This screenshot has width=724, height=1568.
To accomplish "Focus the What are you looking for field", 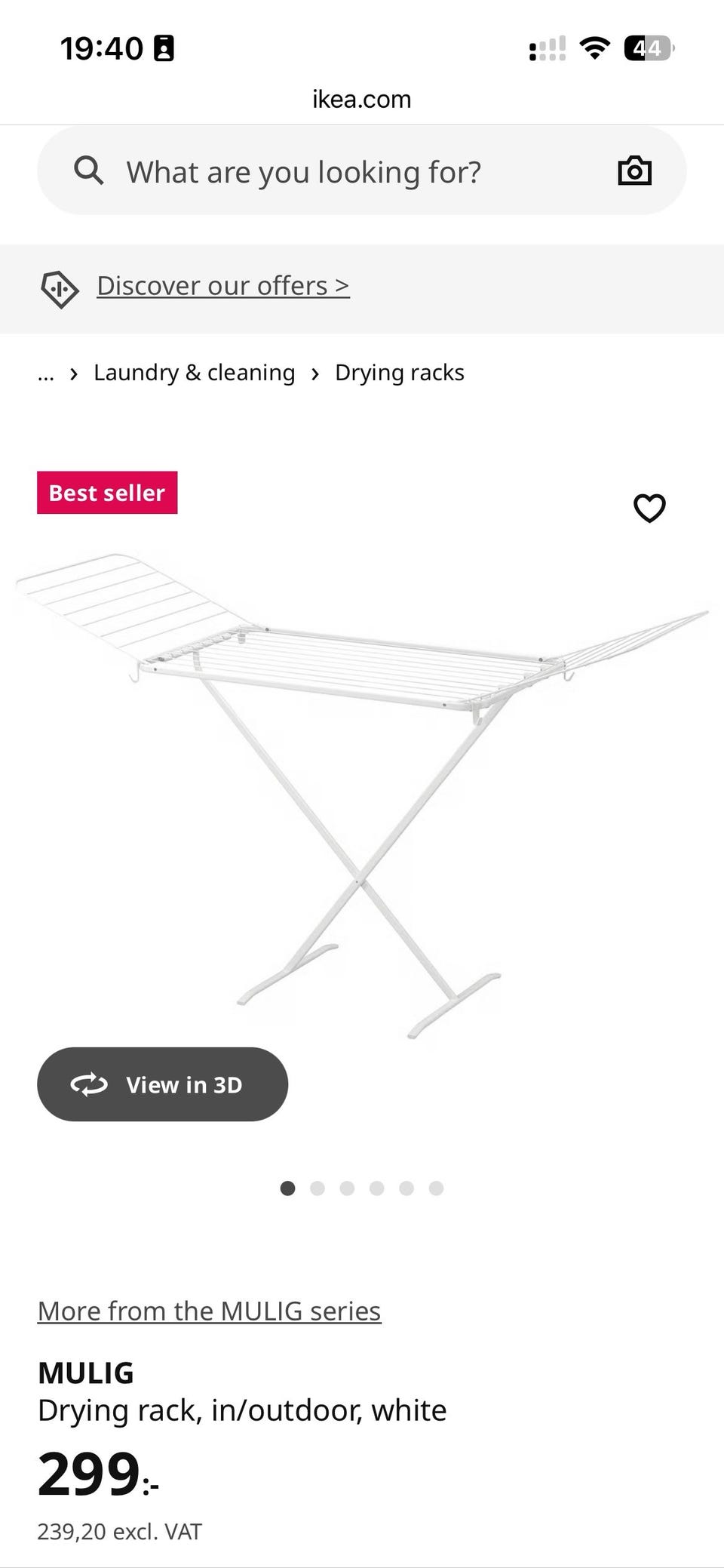I will [x=362, y=171].
